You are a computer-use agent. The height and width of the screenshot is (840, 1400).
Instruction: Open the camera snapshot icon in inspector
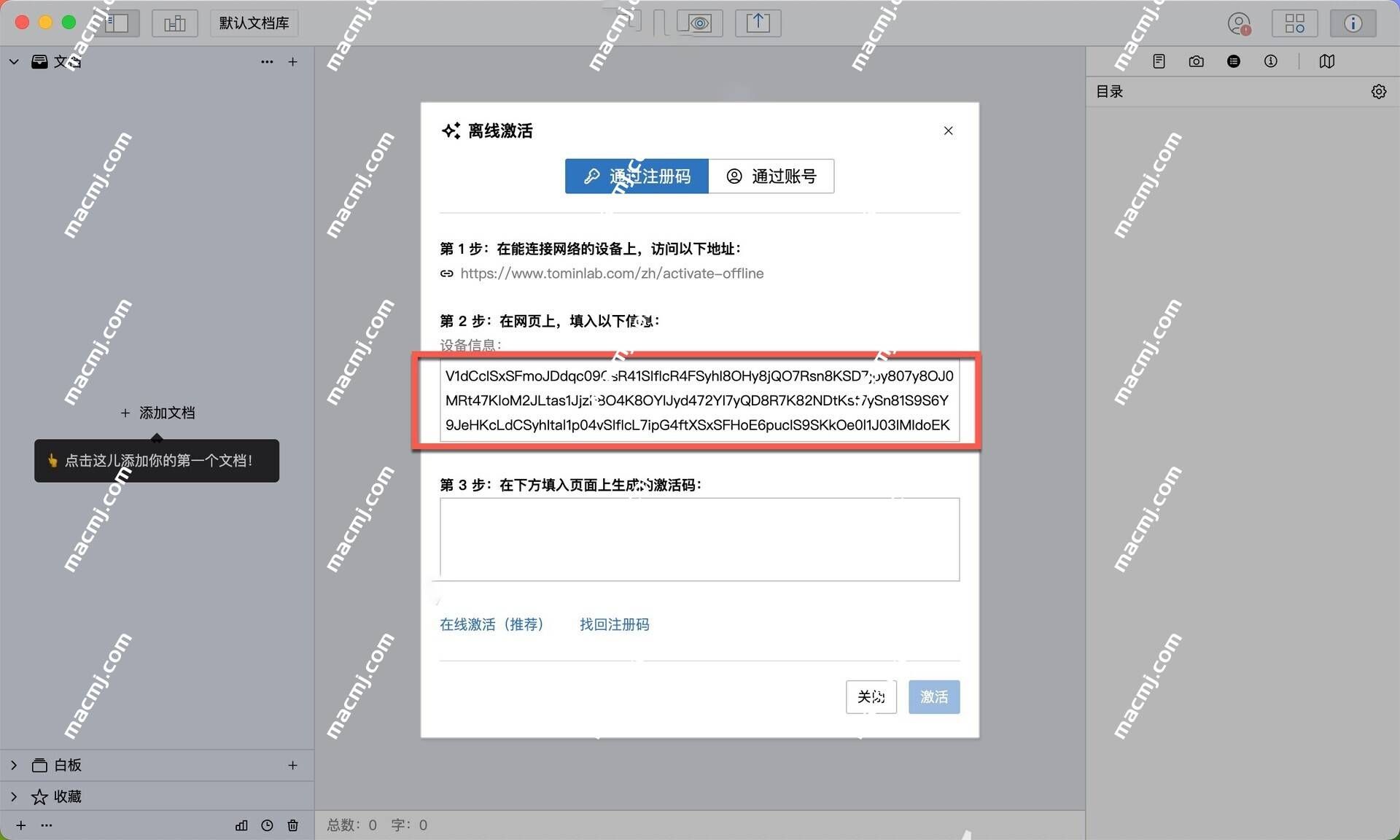1196,61
